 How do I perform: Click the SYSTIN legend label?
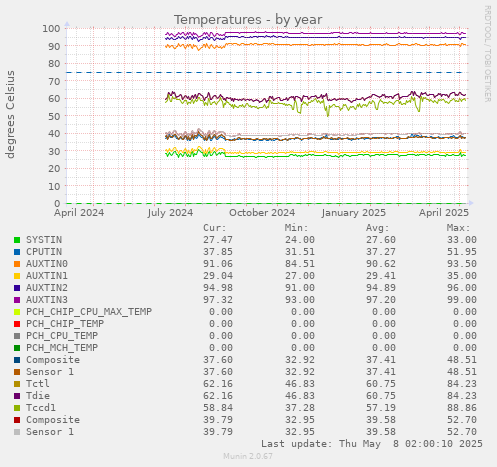tap(44, 240)
